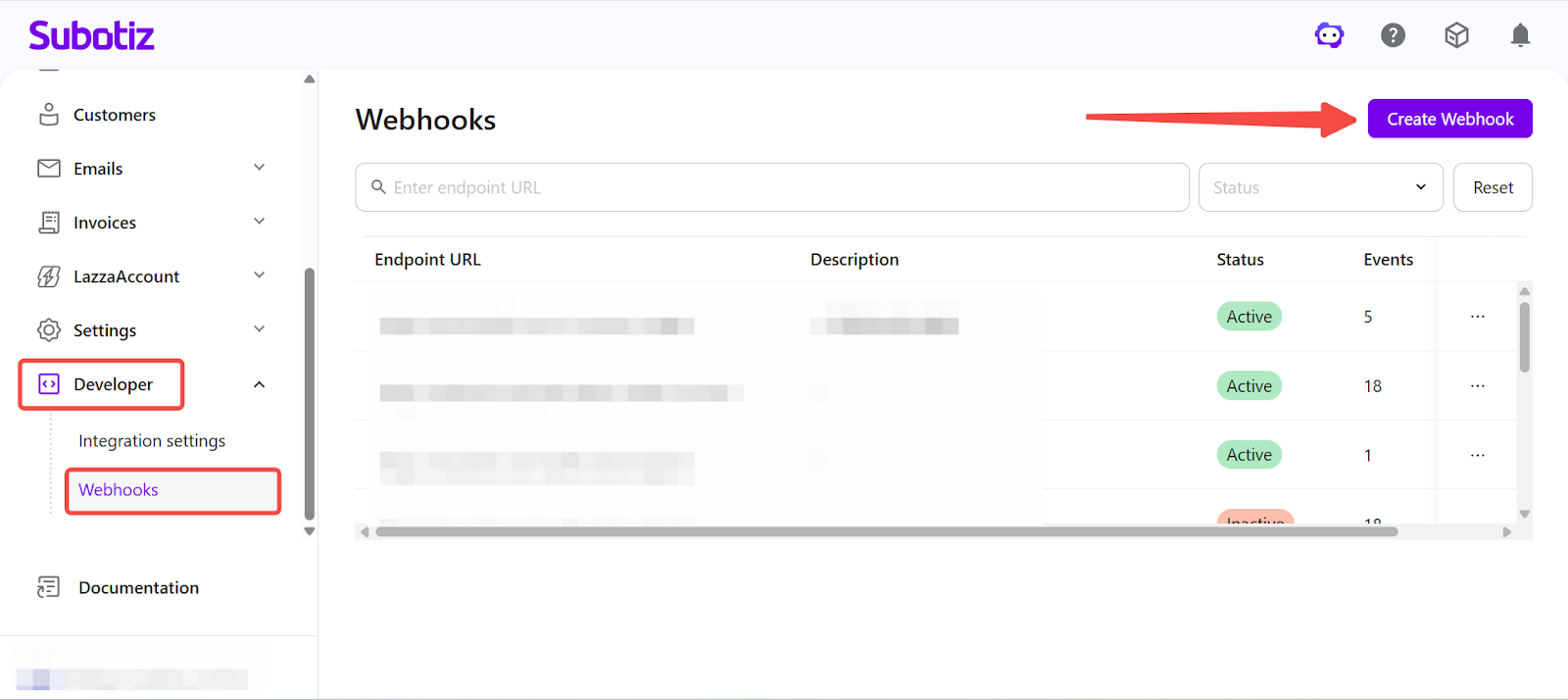
Task: Collapse the Developer menu section
Action: point(260,384)
